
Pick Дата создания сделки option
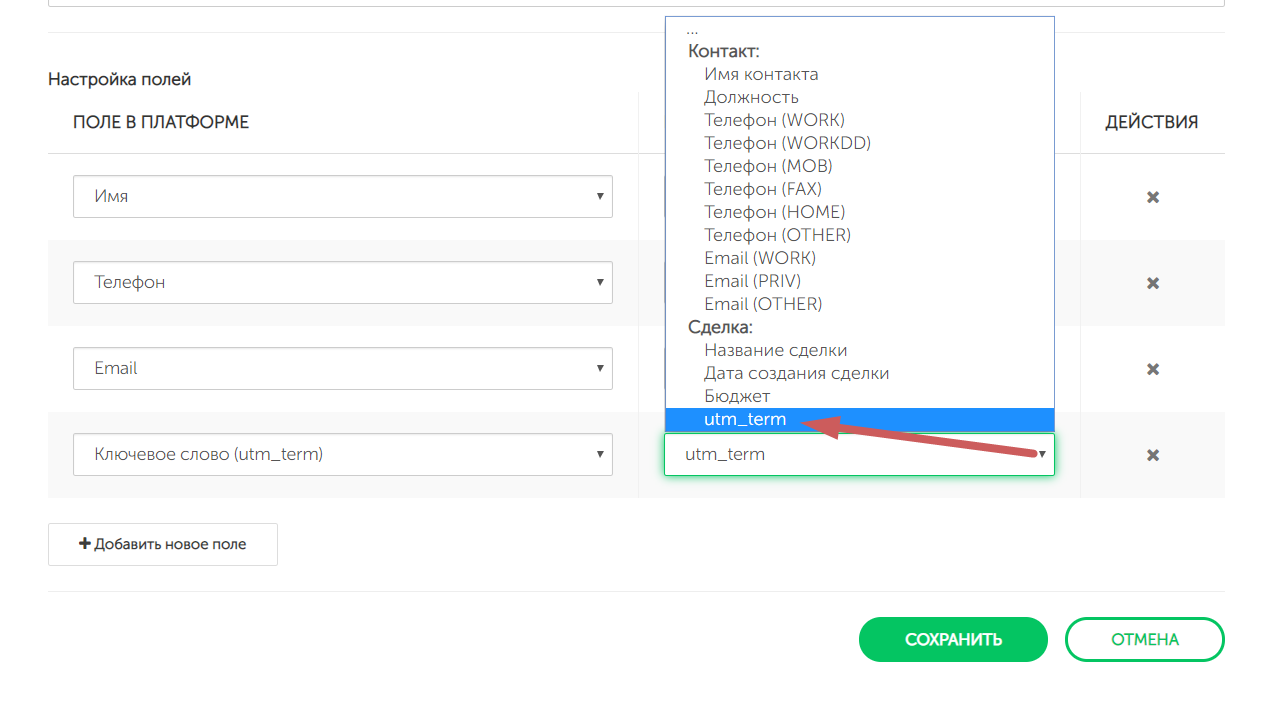point(796,373)
